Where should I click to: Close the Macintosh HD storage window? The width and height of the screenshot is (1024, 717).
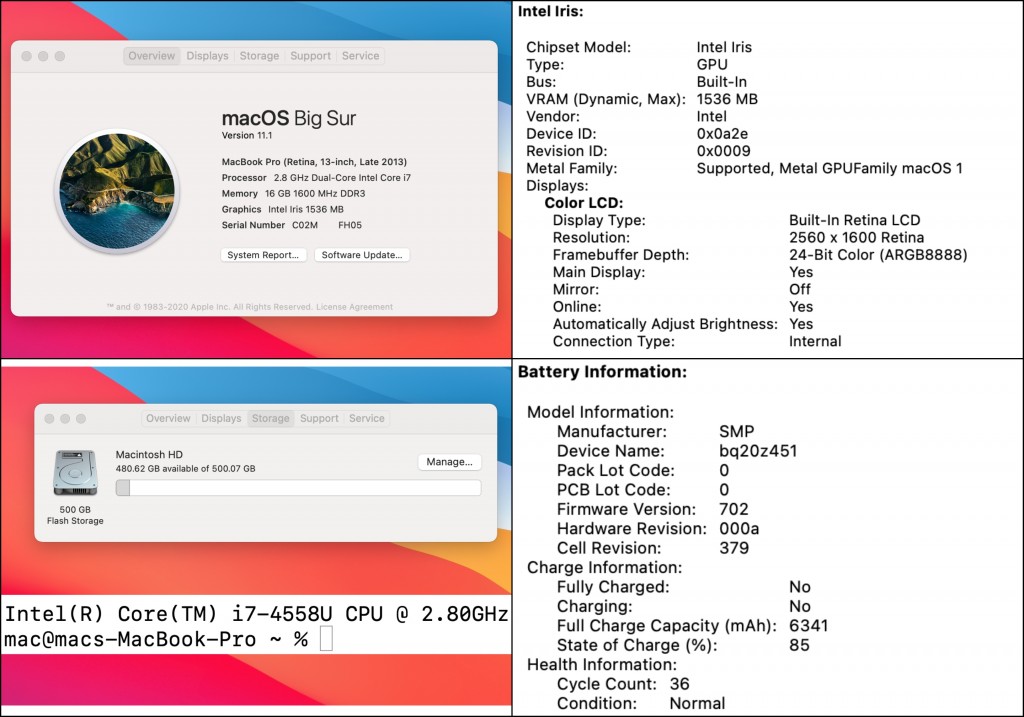[50, 419]
